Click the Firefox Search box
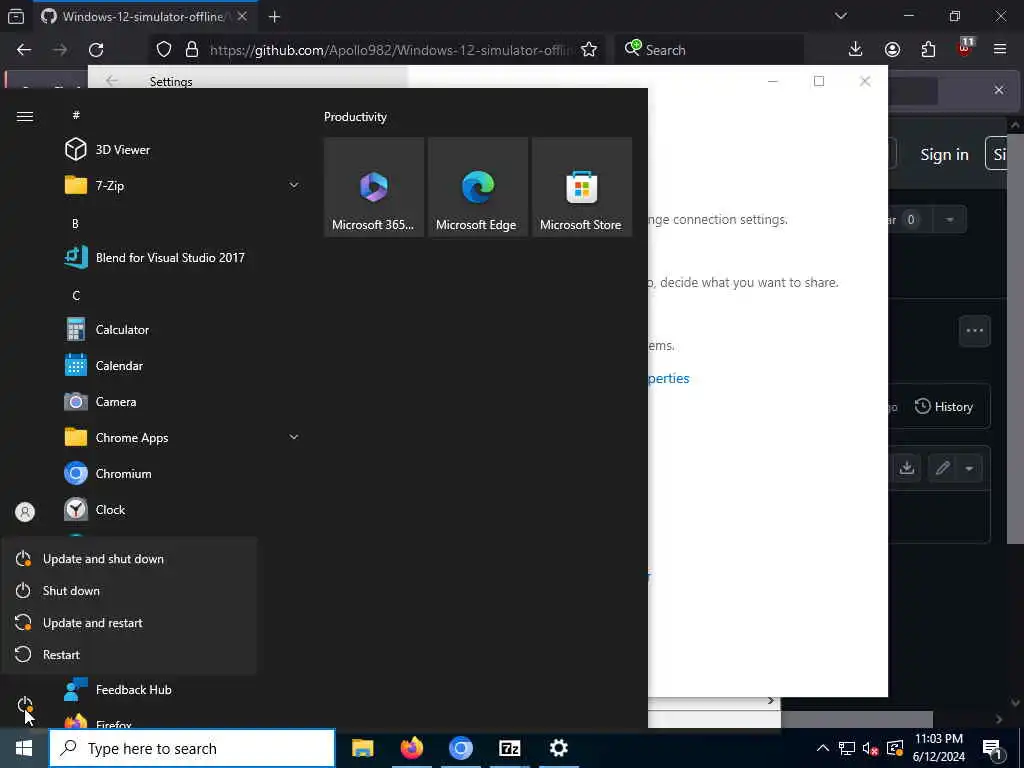Image resolution: width=1024 pixels, height=768 pixels. (x=709, y=50)
